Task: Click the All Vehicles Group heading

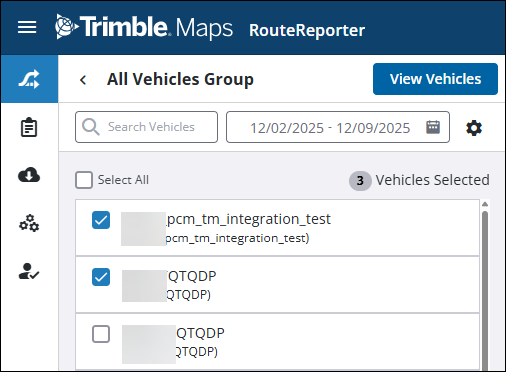Action: pyautogui.click(x=180, y=80)
